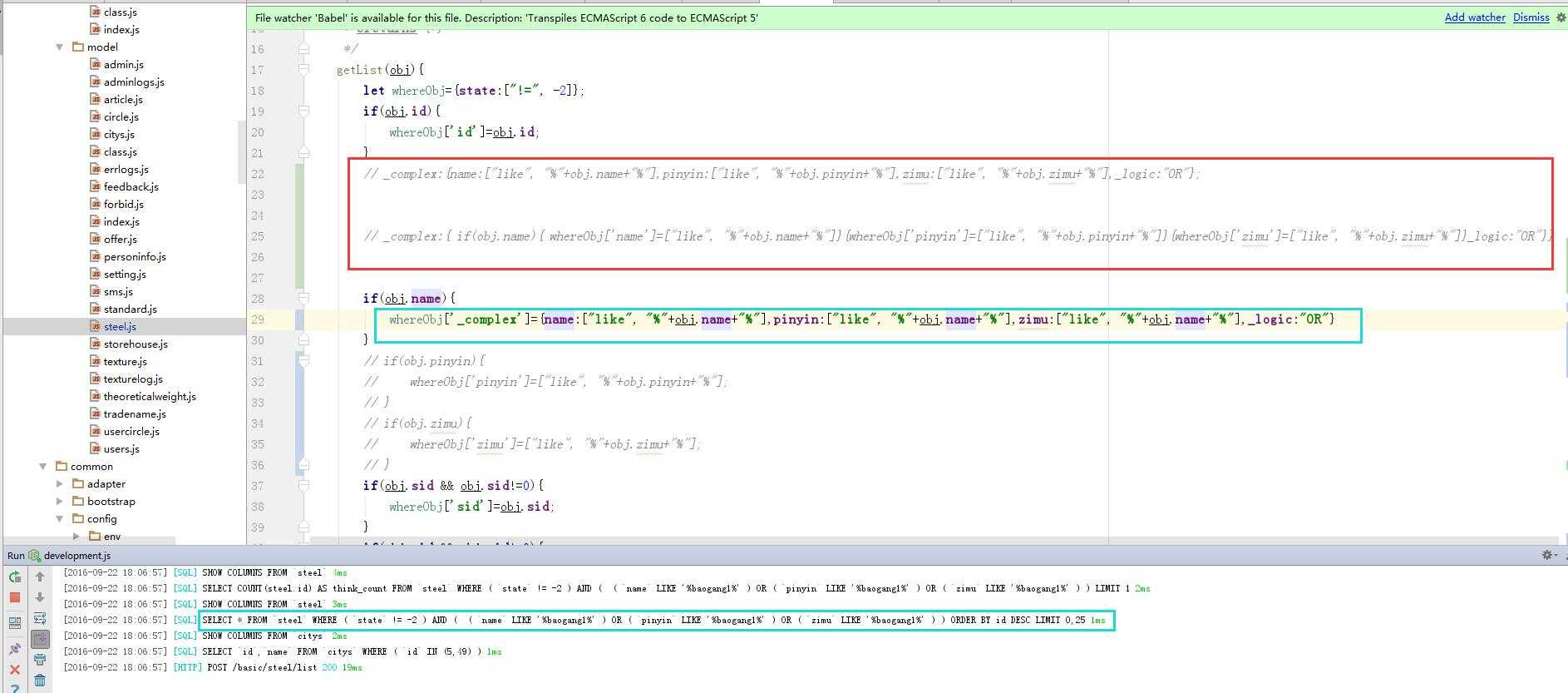Open article.js file
Image resolution: width=1568 pixels, height=693 pixels.
click(123, 100)
